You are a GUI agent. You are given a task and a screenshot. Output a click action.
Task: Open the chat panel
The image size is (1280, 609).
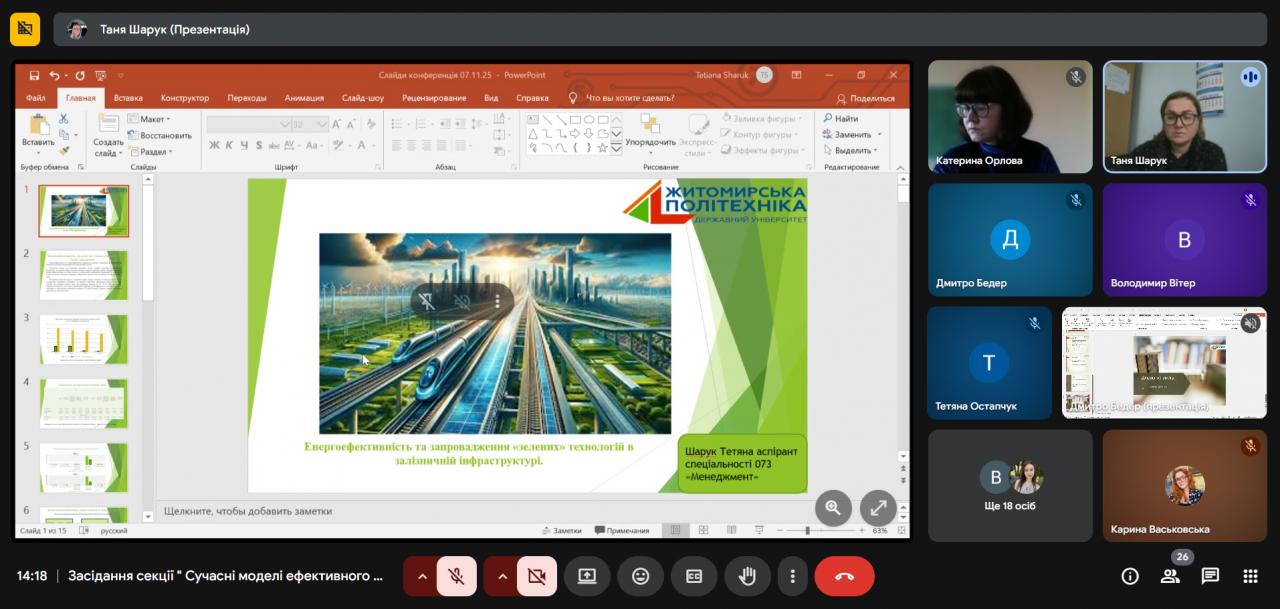pos(1210,576)
